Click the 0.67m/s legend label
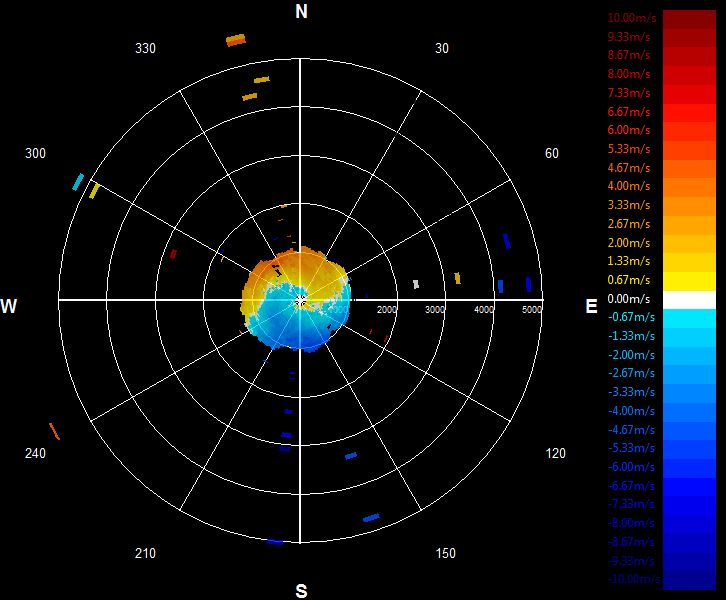726x600 pixels. click(629, 280)
